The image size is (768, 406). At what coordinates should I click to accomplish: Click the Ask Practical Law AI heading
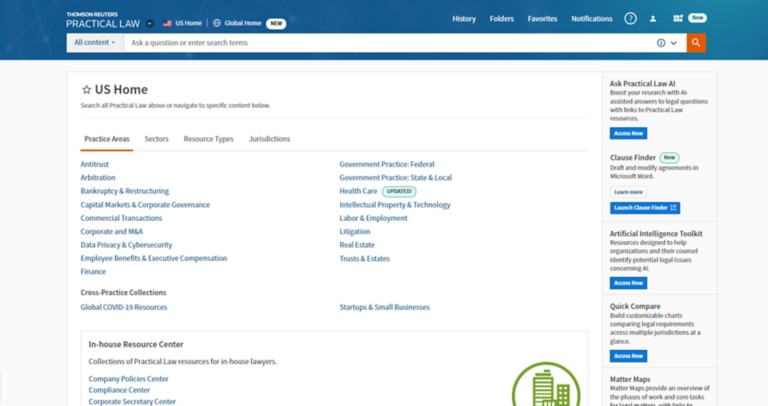(642, 84)
